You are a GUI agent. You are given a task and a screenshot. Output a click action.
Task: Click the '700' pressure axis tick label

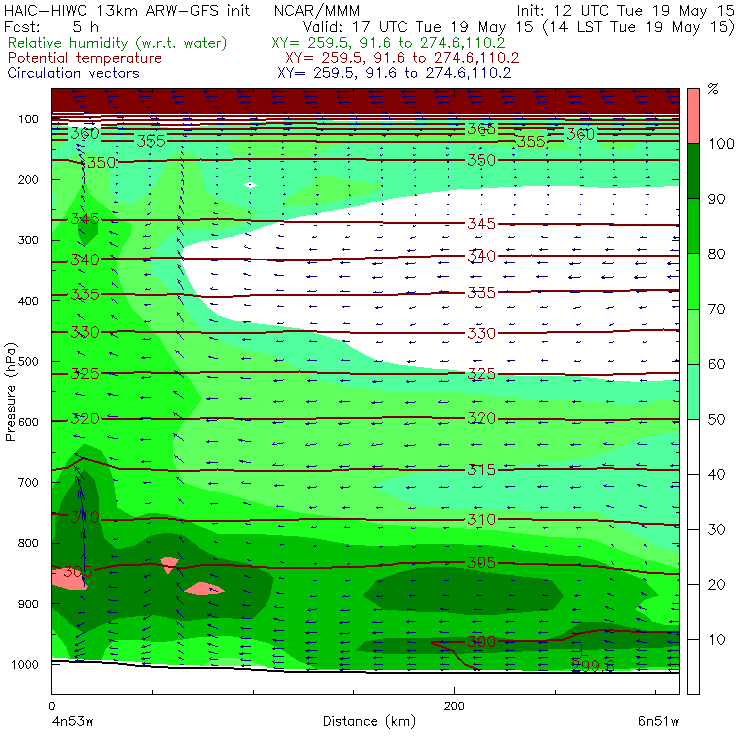pos(28,482)
